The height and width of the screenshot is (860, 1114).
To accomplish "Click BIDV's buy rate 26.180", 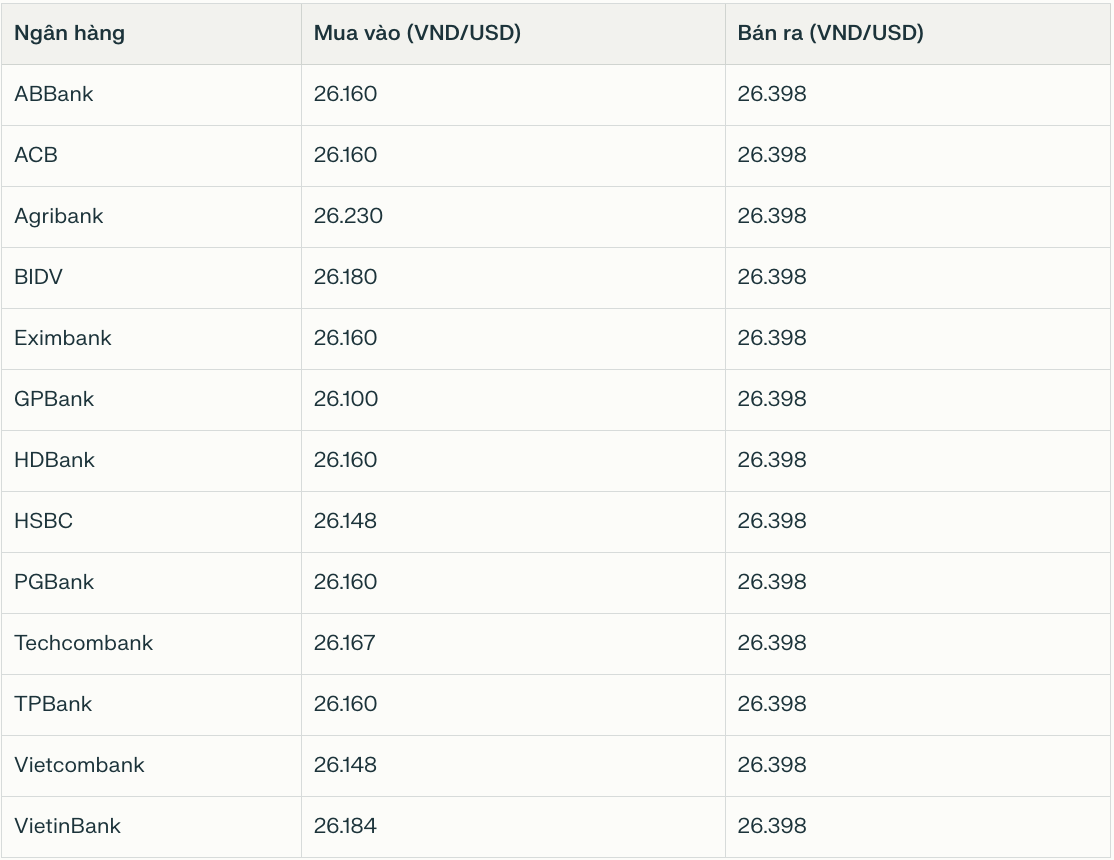I will point(346,277).
